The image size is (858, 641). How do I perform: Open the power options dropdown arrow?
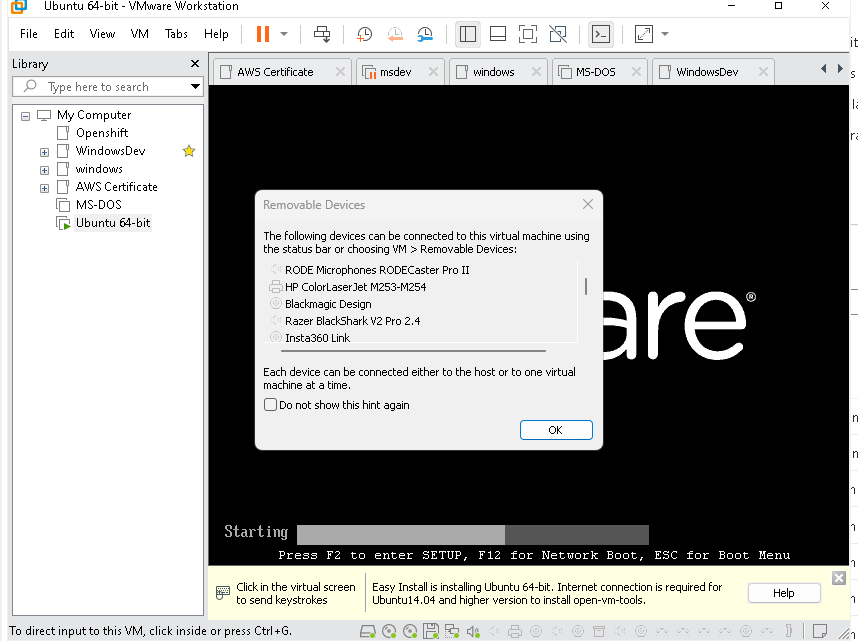click(284, 34)
